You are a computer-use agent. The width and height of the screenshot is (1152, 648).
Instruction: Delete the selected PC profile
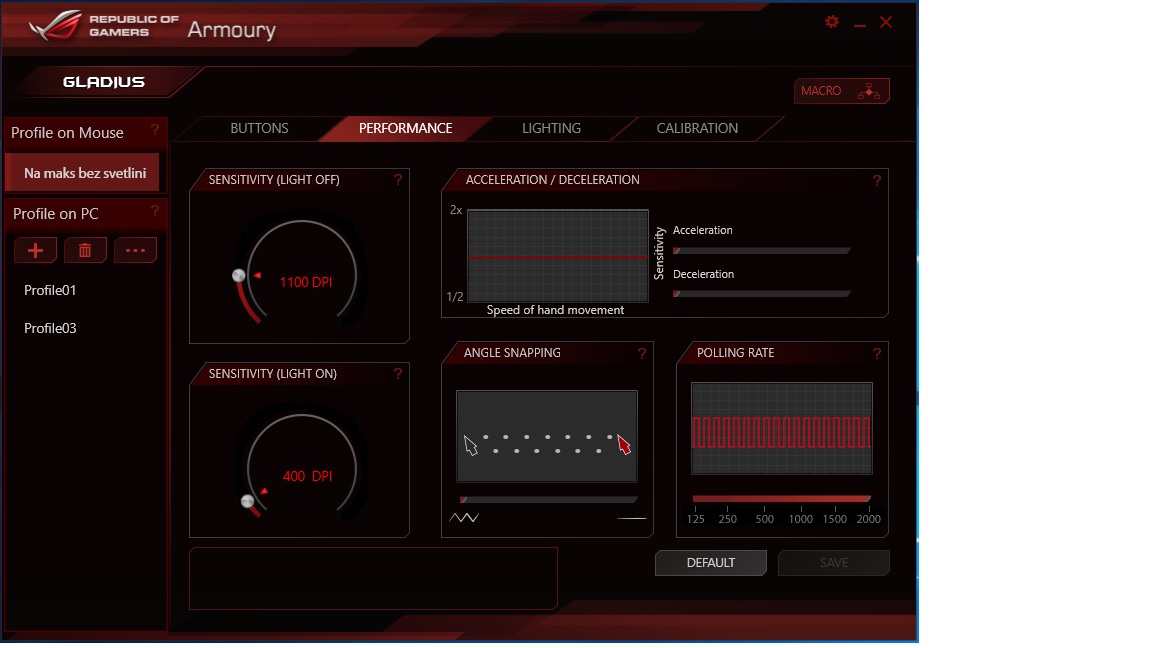click(85, 251)
